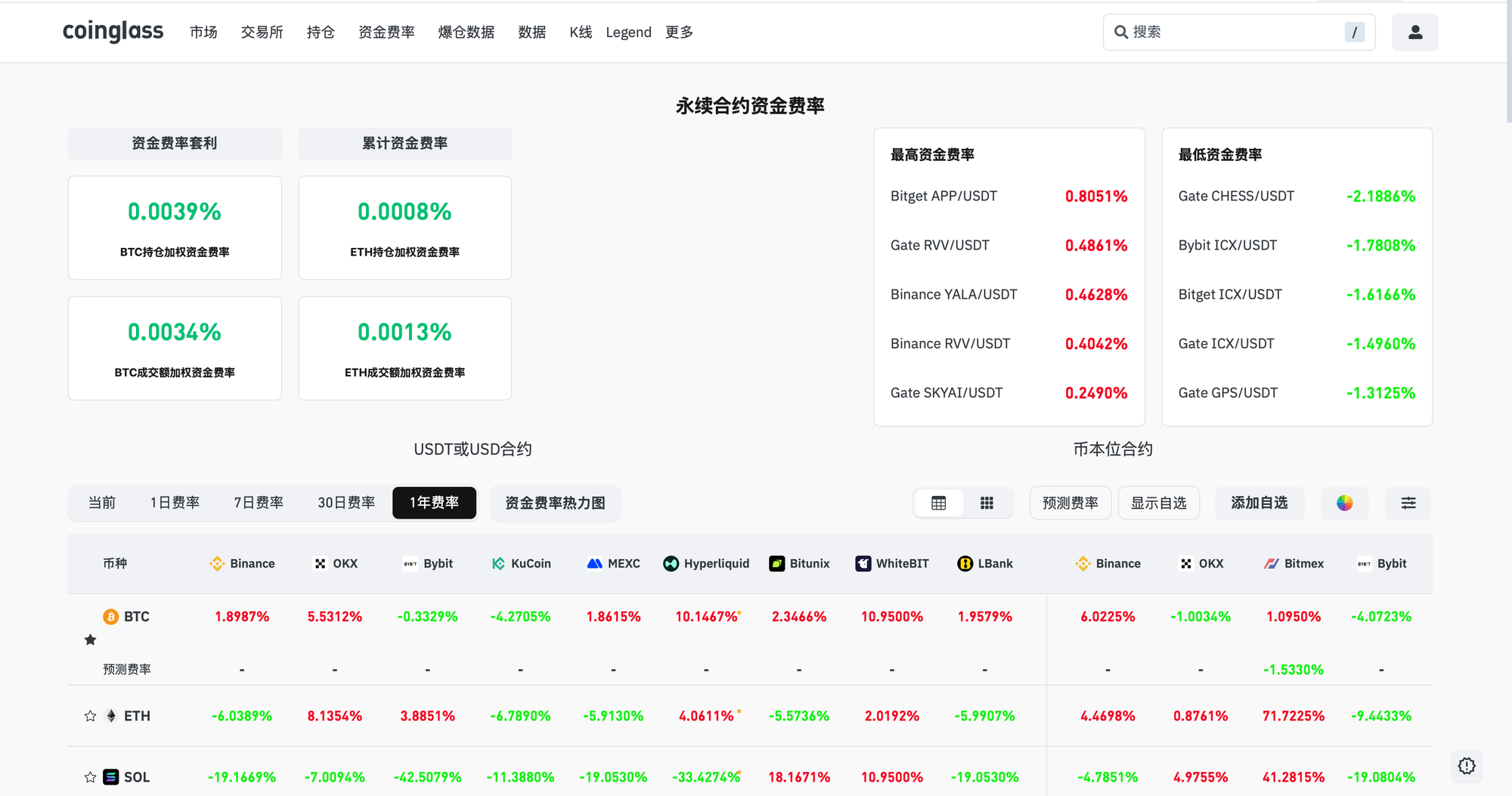
Task: Click the MEXC exchange column header
Action: (x=613, y=564)
